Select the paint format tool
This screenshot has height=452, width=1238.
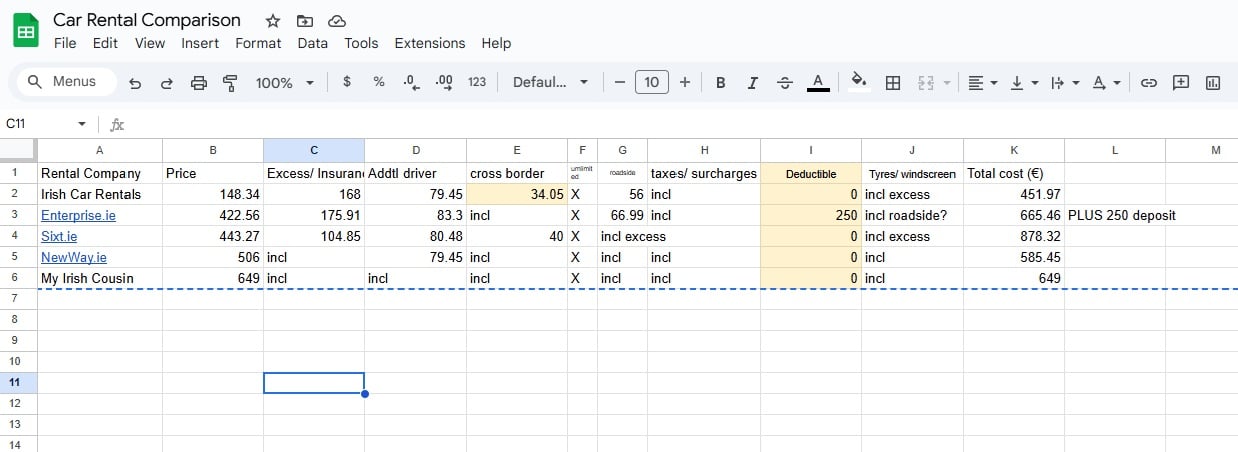click(x=230, y=83)
